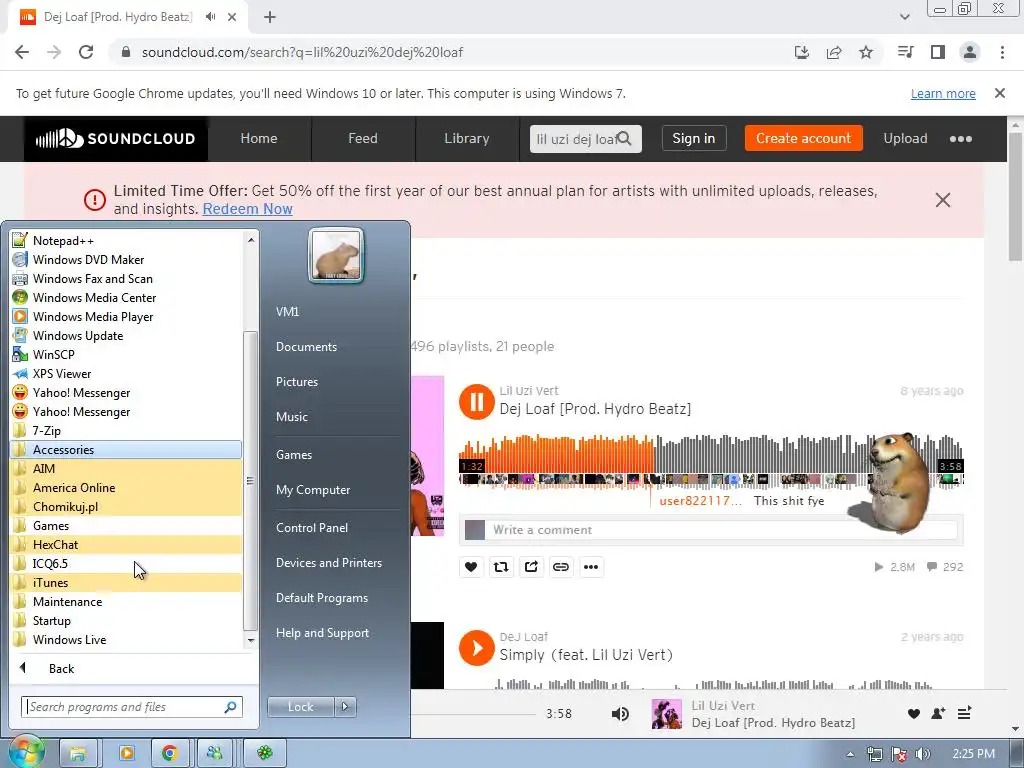Launch Windows Media Player from Start menu

(127, 317)
